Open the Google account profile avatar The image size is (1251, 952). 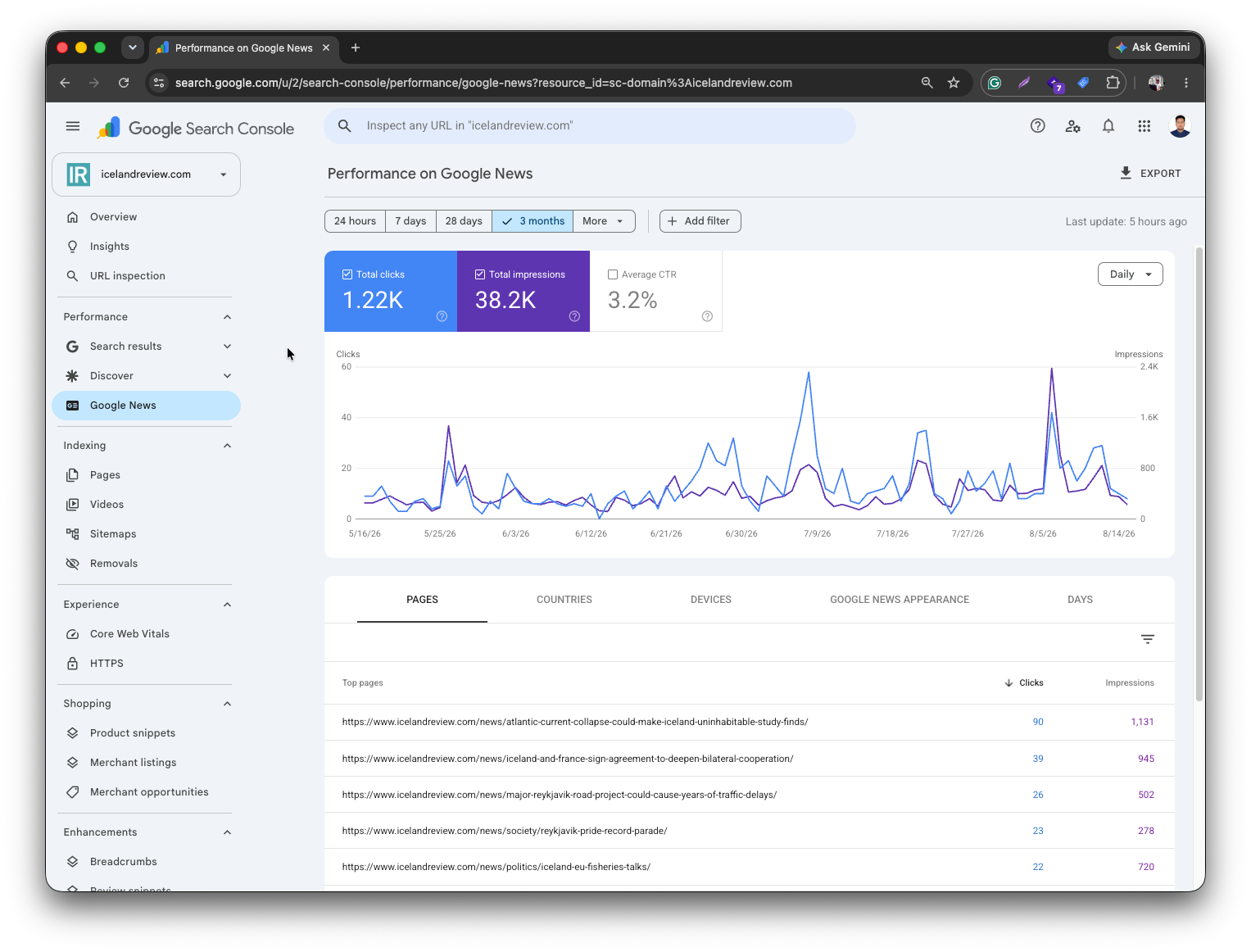coord(1180,126)
